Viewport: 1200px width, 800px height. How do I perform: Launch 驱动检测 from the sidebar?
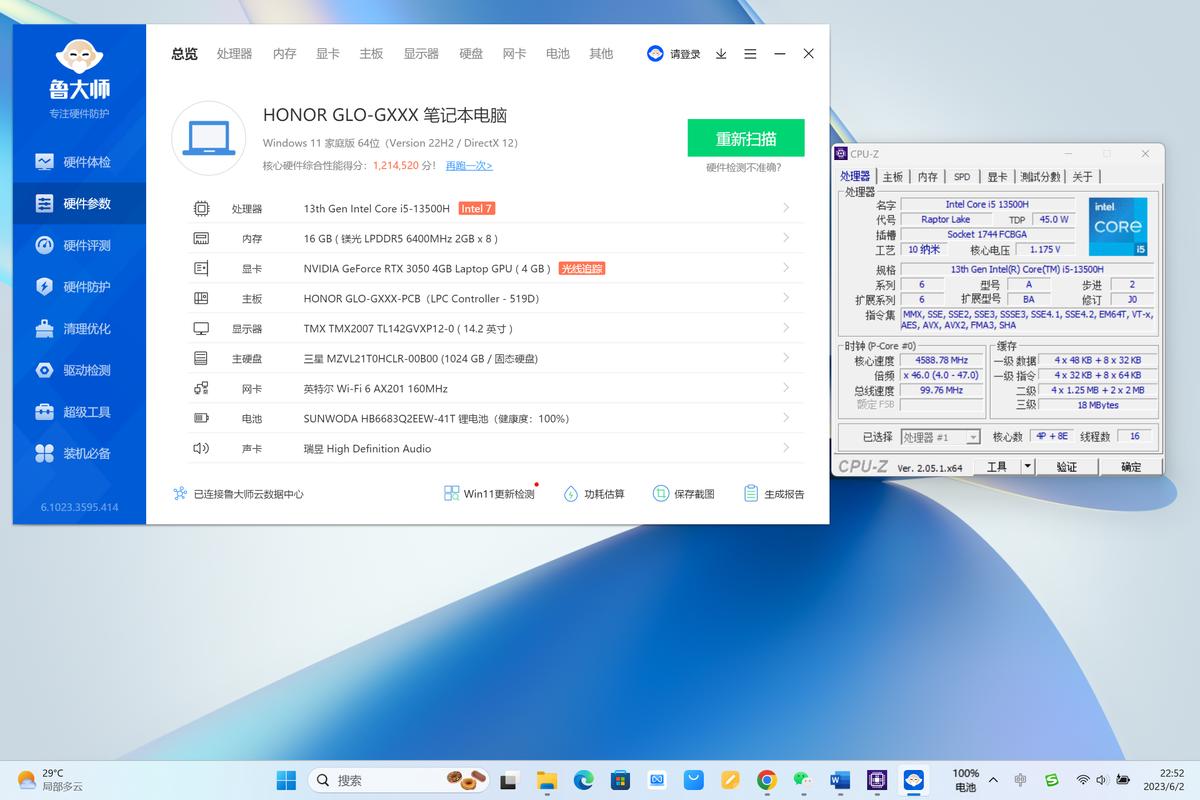tap(79, 370)
